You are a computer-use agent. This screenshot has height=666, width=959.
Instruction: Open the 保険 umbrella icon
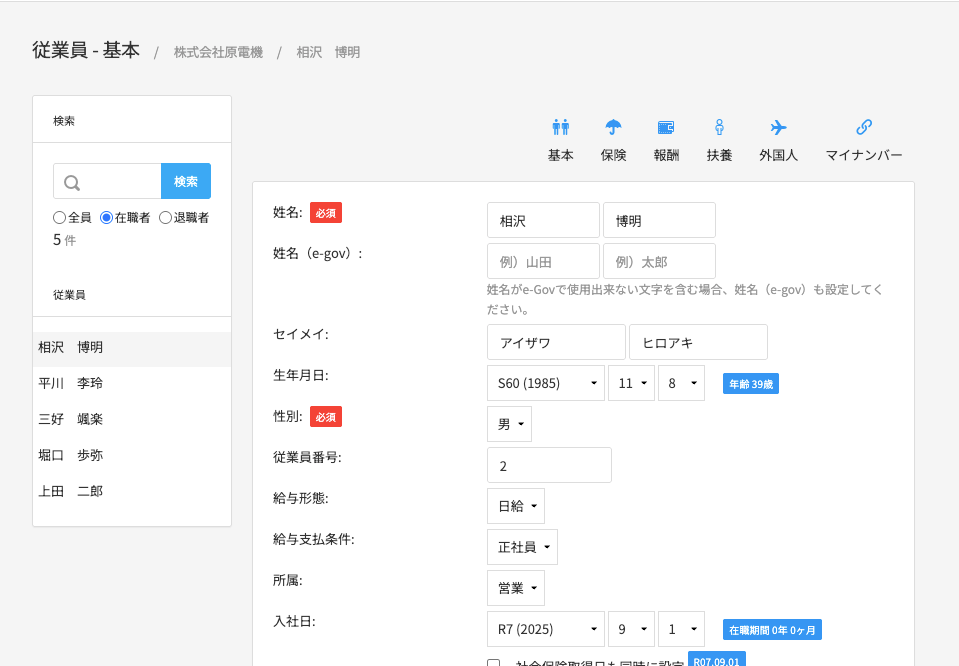(x=613, y=127)
